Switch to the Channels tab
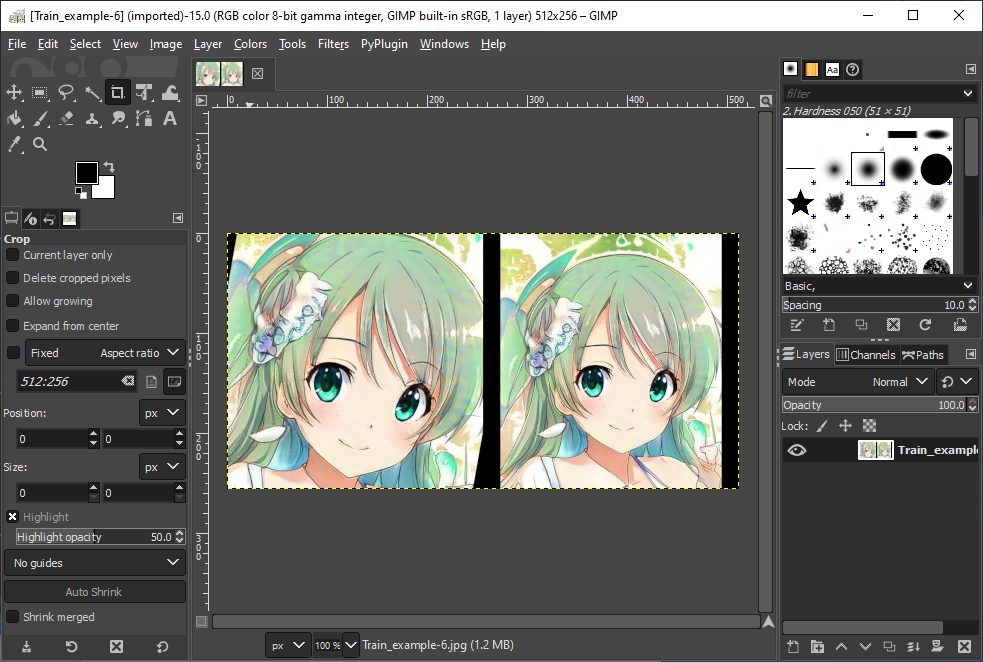 (x=866, y=355)
